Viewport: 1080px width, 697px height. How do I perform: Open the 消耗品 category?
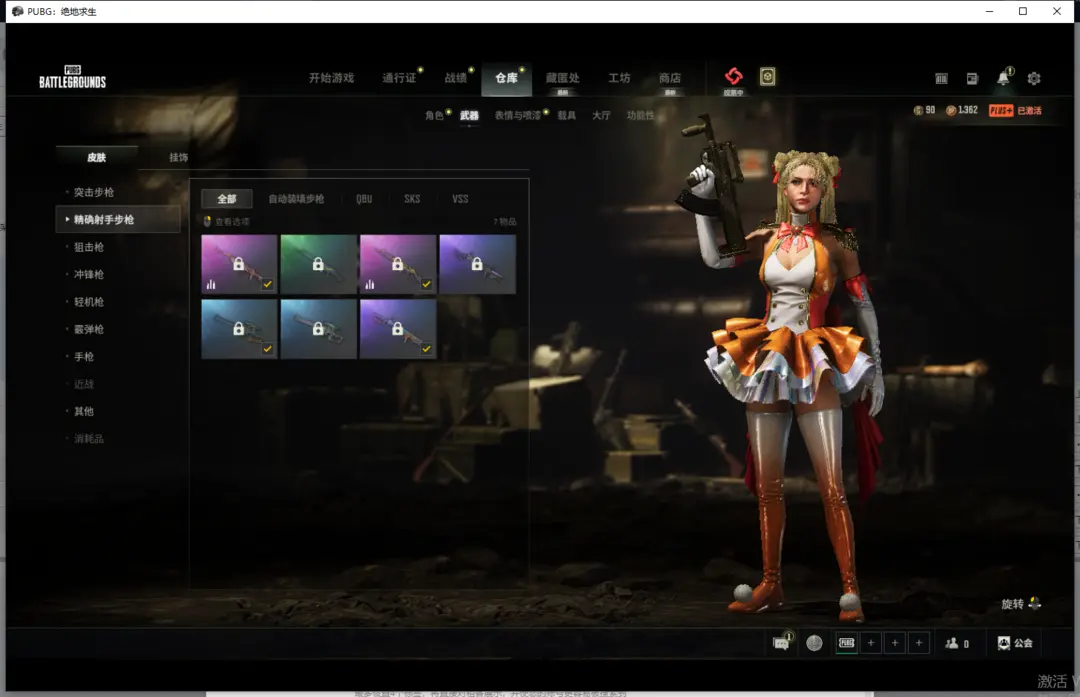pyautogui.click(x=89, y=438)
